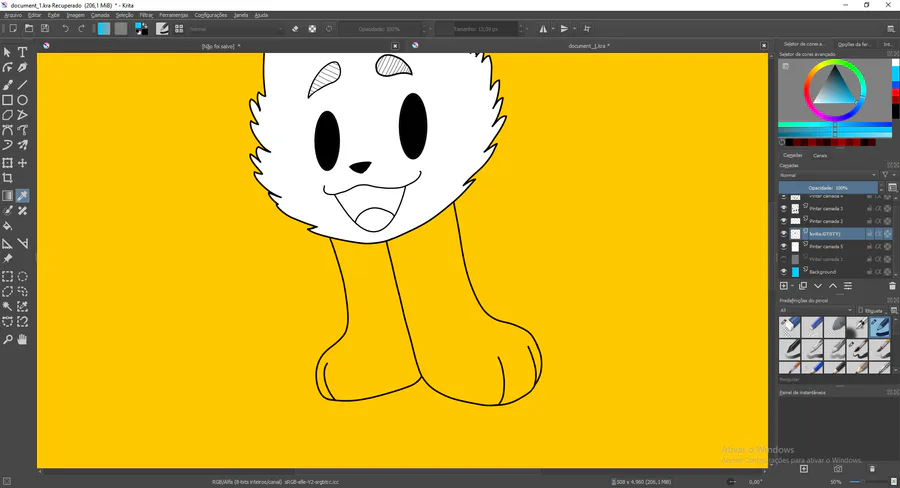Select the Contiguous Selection magic wand tool
Image resolution: width=900 pixels, height=488 pixels.
pos(7,307)
